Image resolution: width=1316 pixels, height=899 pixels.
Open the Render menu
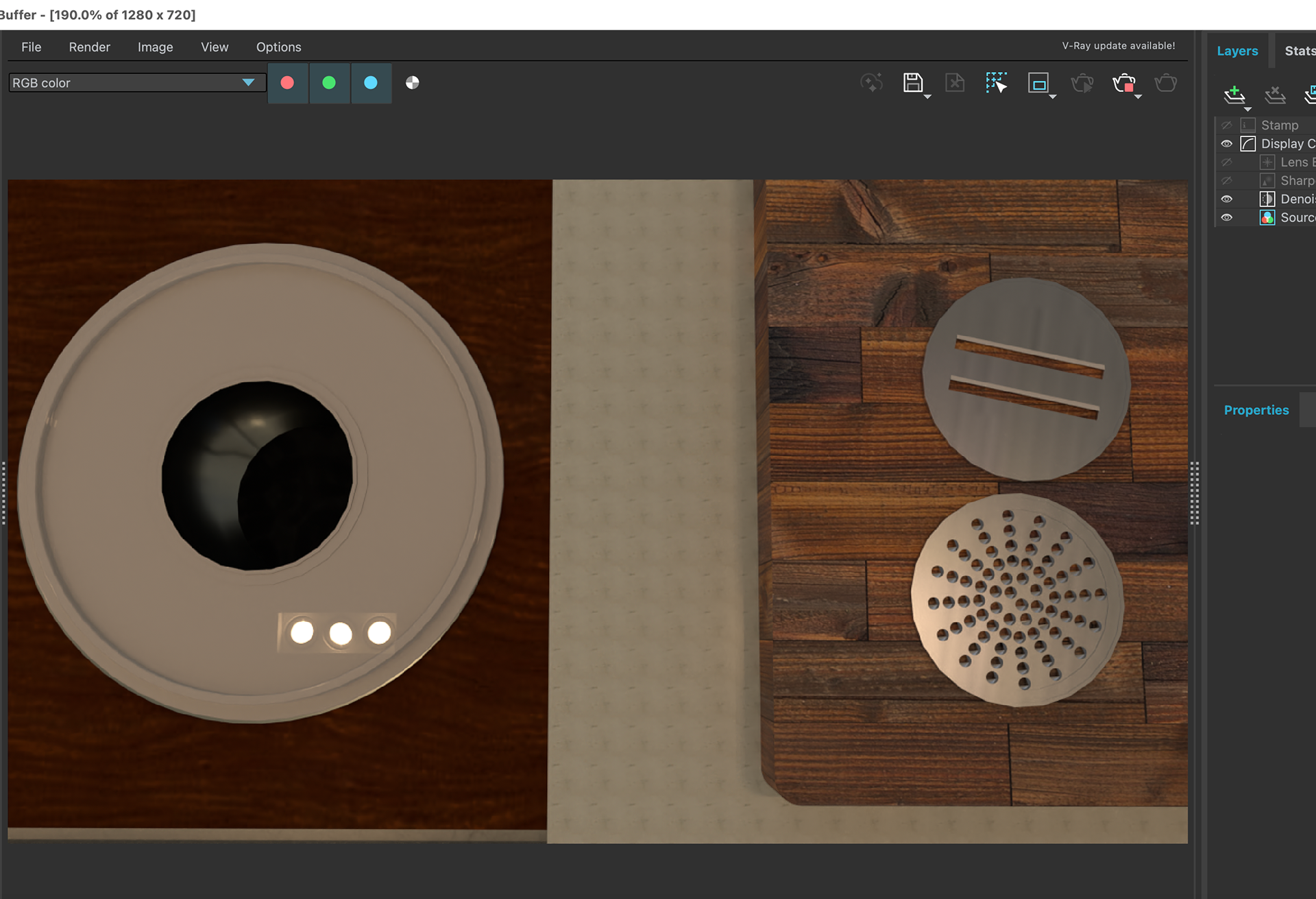(89, 47)
